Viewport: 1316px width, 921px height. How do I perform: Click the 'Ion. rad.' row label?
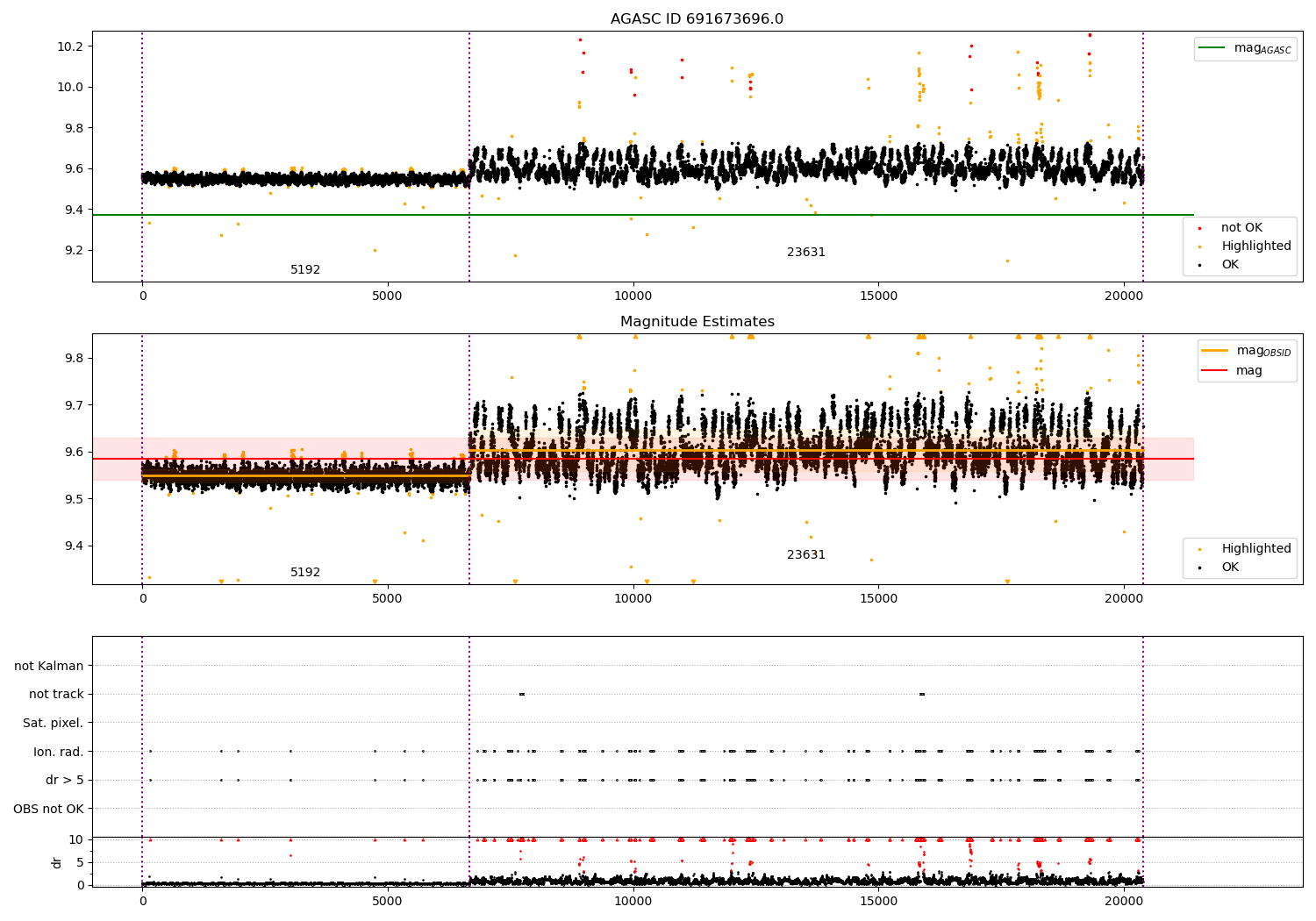[x=59, y=752]
